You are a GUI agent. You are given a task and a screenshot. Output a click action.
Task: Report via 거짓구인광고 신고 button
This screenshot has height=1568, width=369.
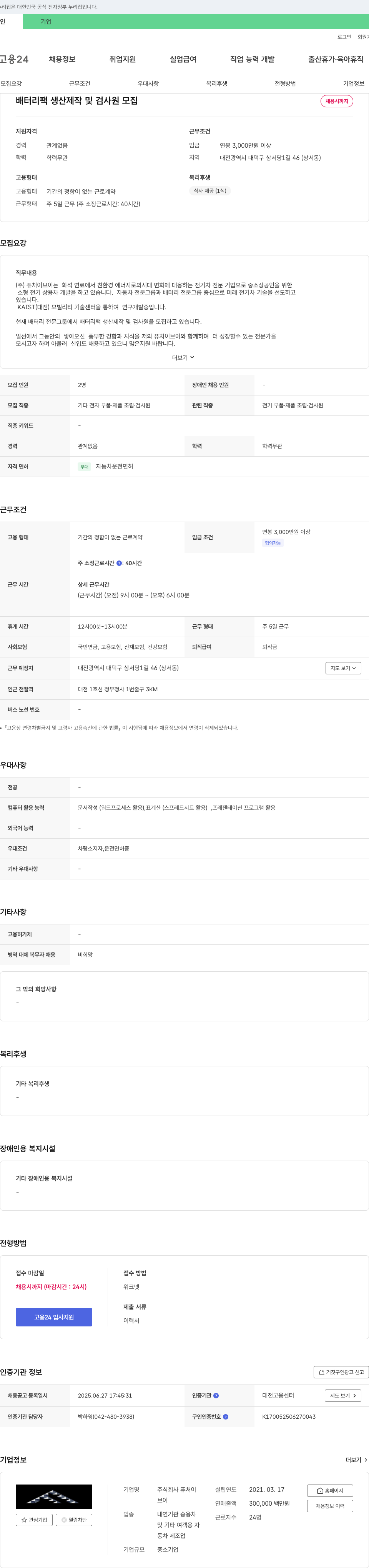click(341, 1372)
